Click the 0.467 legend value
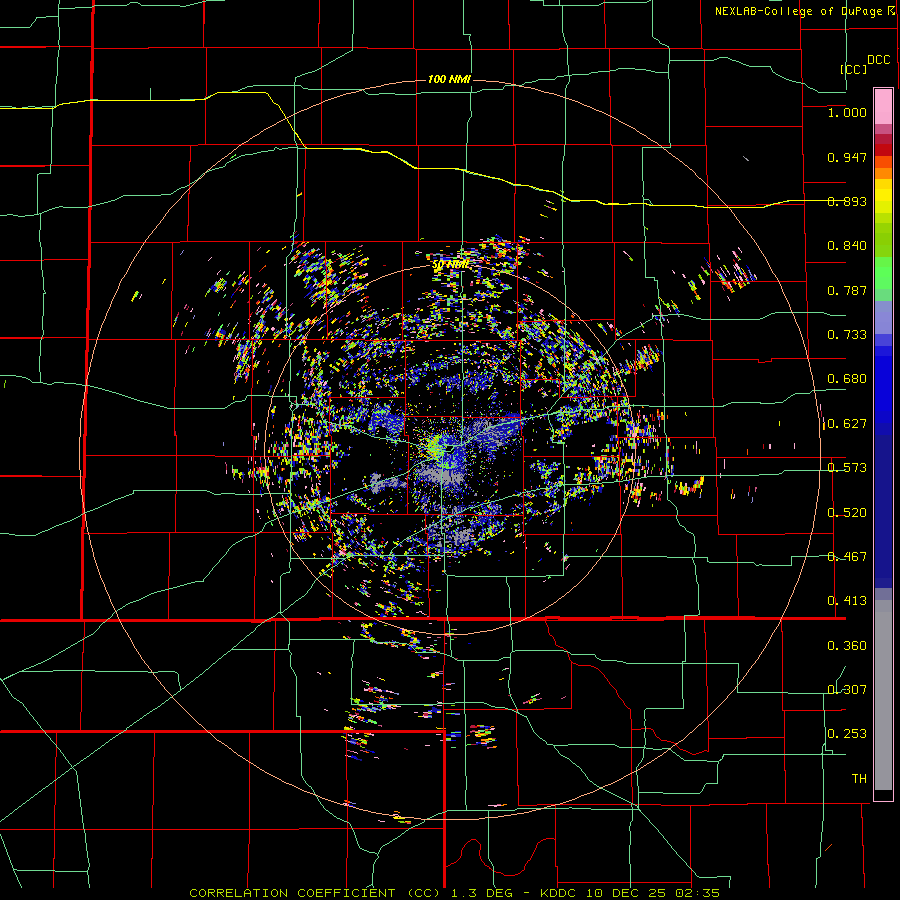This screenshot has width=900, height=900. [x=847, y=557]
